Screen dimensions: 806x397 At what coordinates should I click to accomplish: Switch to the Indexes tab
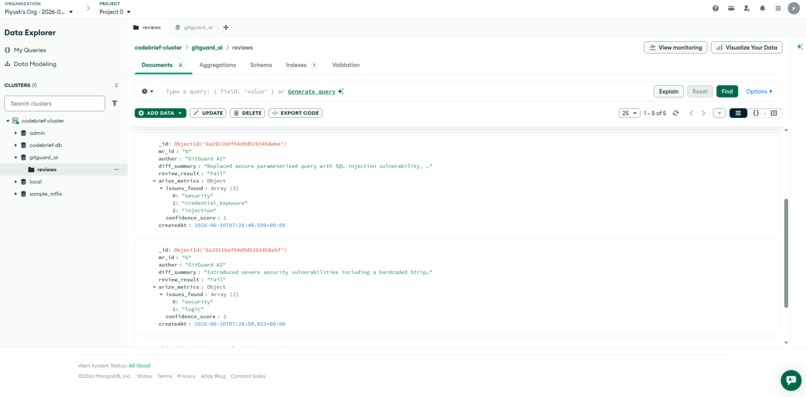coord(301,65)
